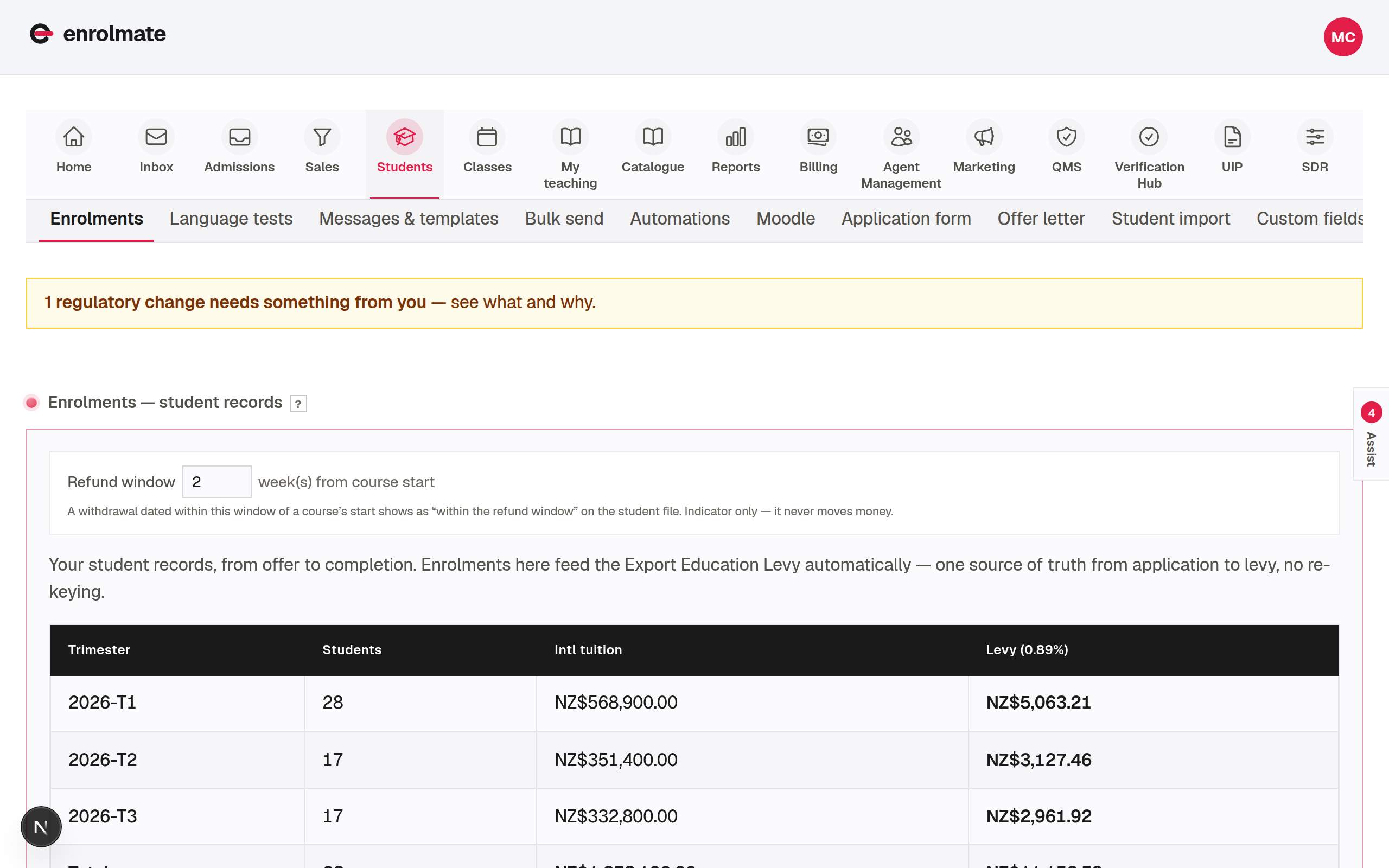
Task: Open the Student import tab
Action: click(x=1171, y=219)
